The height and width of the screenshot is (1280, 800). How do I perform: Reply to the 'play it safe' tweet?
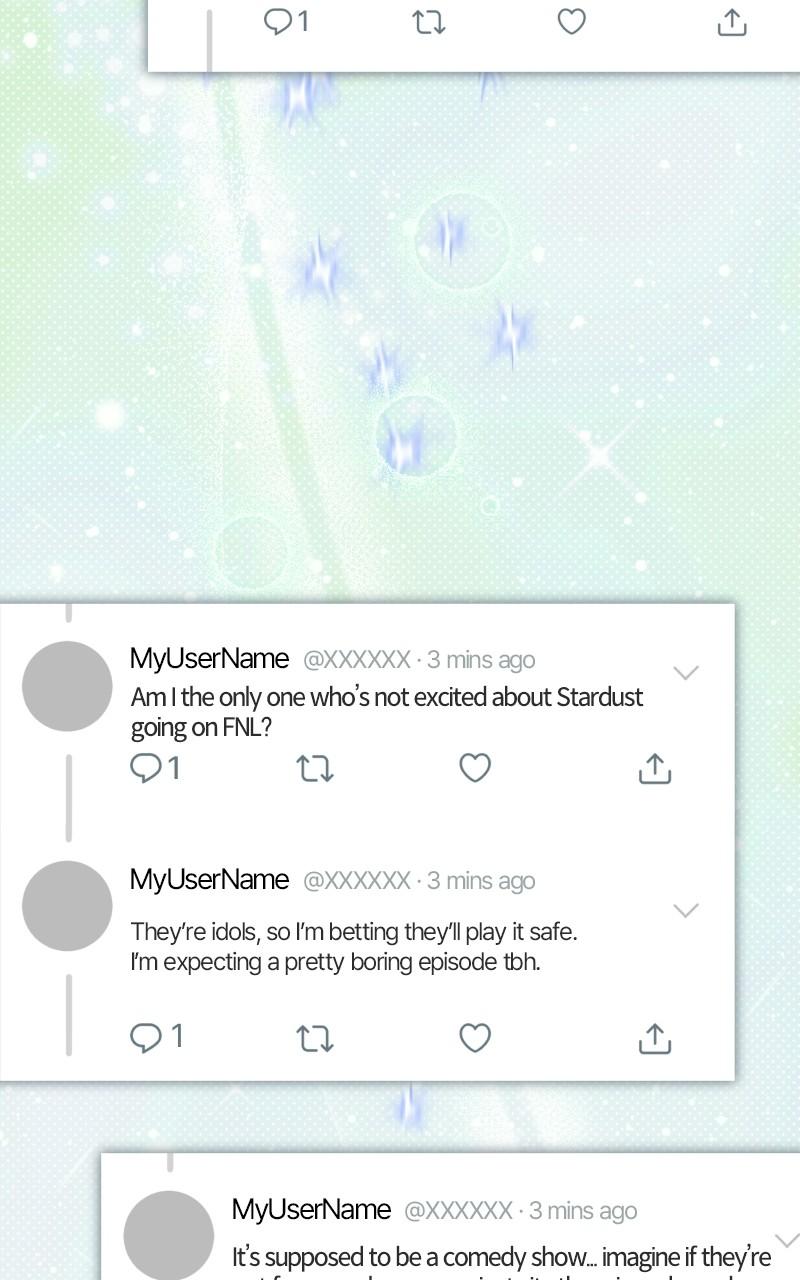[156, 1037]
